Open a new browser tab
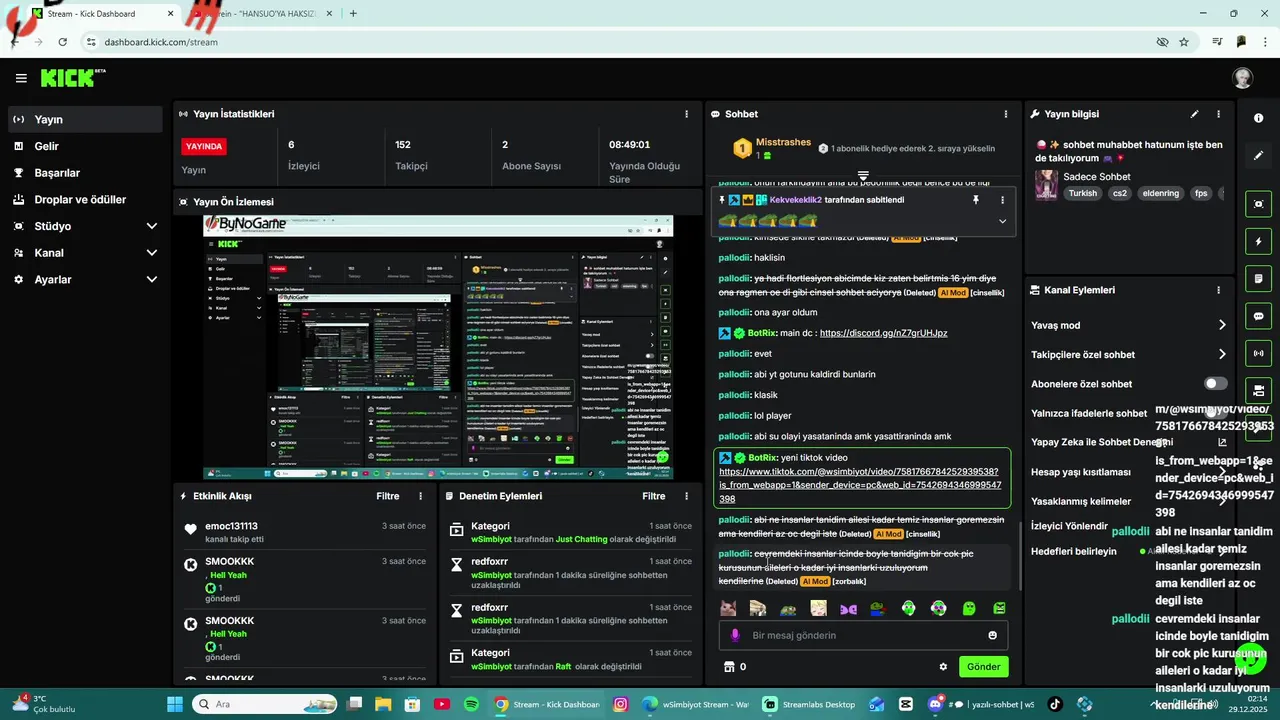Viewport: 1280px width, 720px height. click(x=353, y=14)
